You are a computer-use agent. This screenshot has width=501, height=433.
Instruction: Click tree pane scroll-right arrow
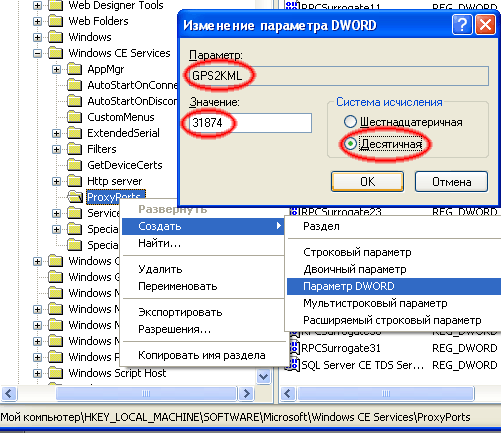(x=247, y=394)
